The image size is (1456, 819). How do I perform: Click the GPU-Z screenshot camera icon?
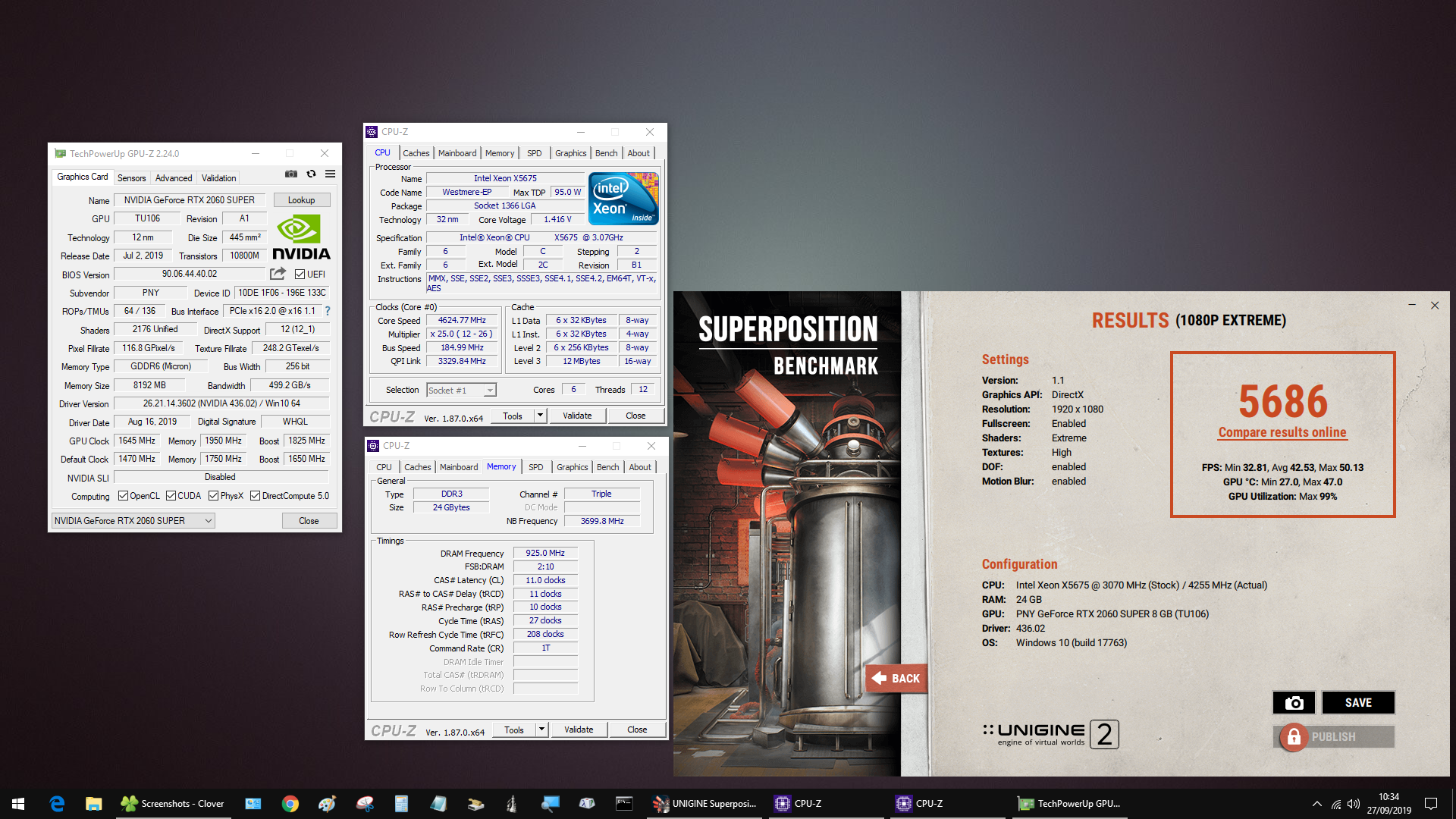coord(291,174)
